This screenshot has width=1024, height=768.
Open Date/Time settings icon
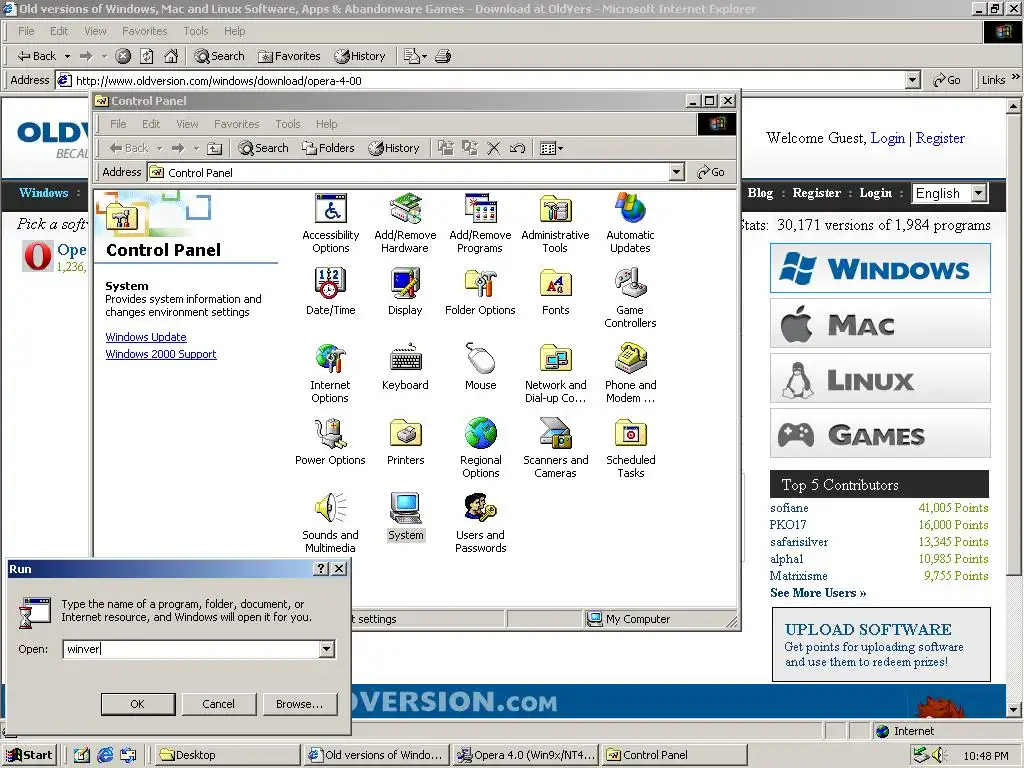point(330,292)
